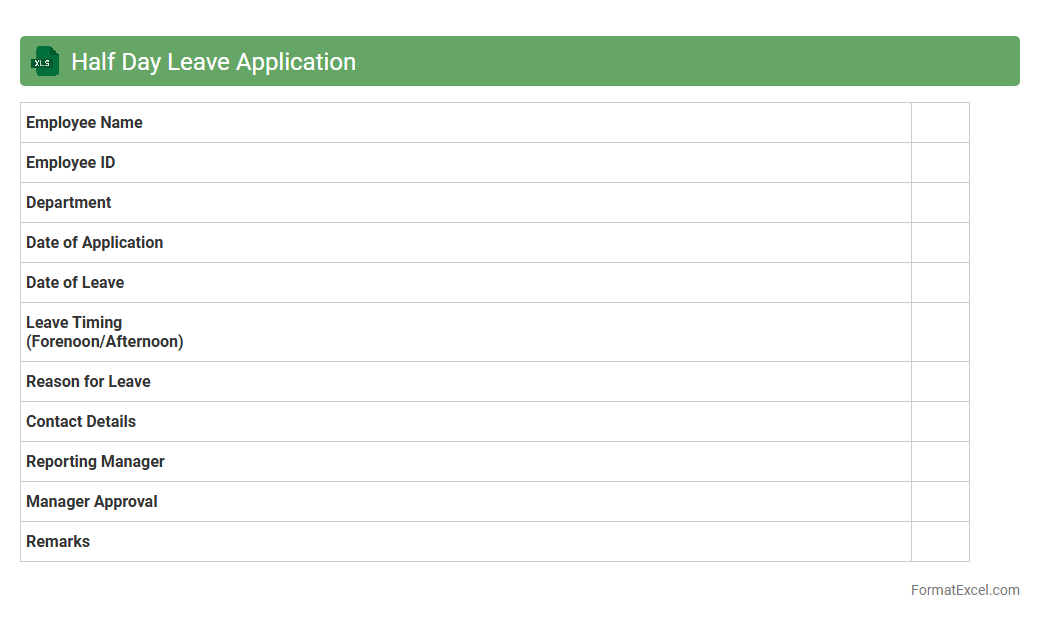Select the Employee Name label cell

click(x=84, y=123)
